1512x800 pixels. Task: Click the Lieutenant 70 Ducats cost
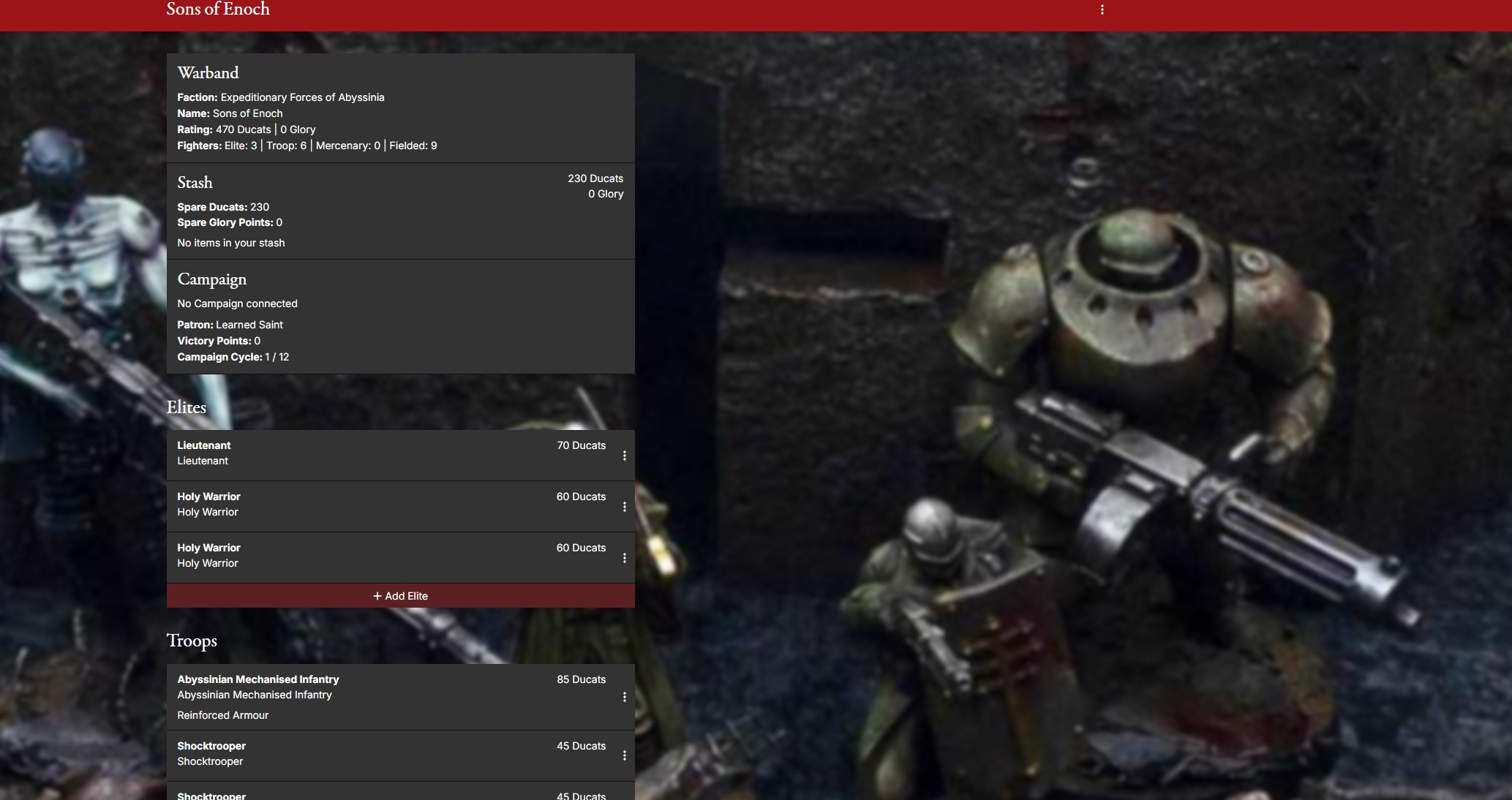(x=582, y=445)
